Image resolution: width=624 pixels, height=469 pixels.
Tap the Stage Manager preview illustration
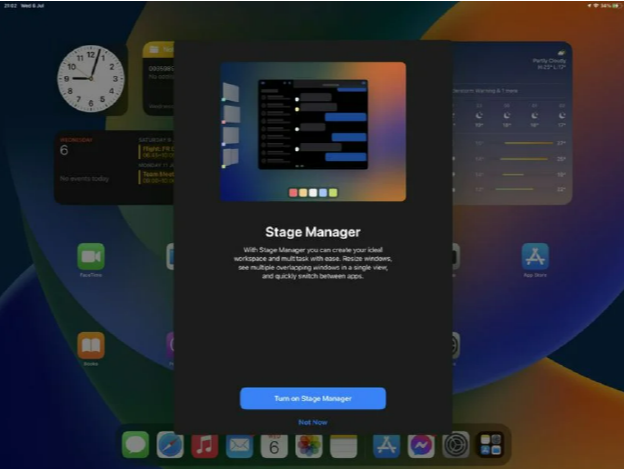point(313,131)
